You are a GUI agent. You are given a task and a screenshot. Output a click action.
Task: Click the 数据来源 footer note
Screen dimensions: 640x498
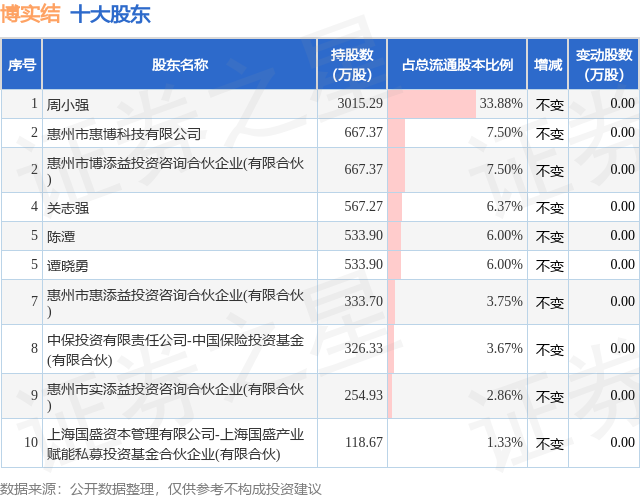[160, 489]
